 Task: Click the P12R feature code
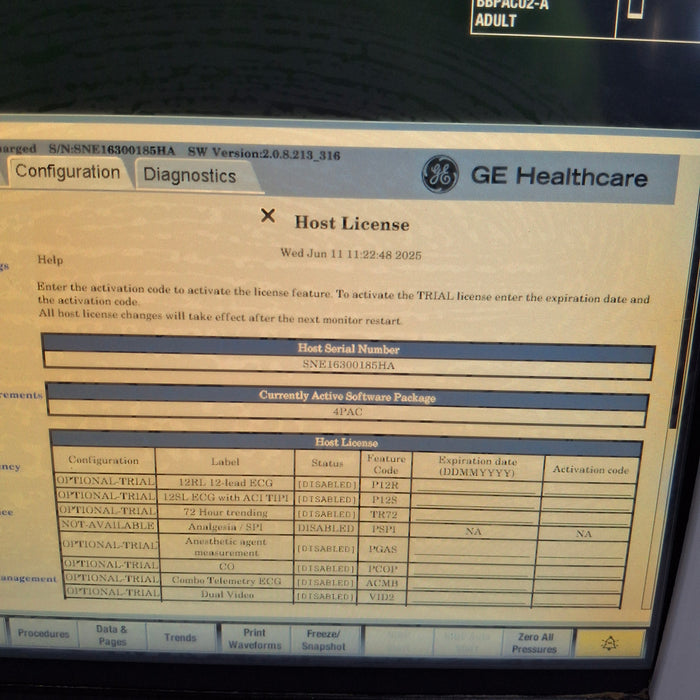384,484
